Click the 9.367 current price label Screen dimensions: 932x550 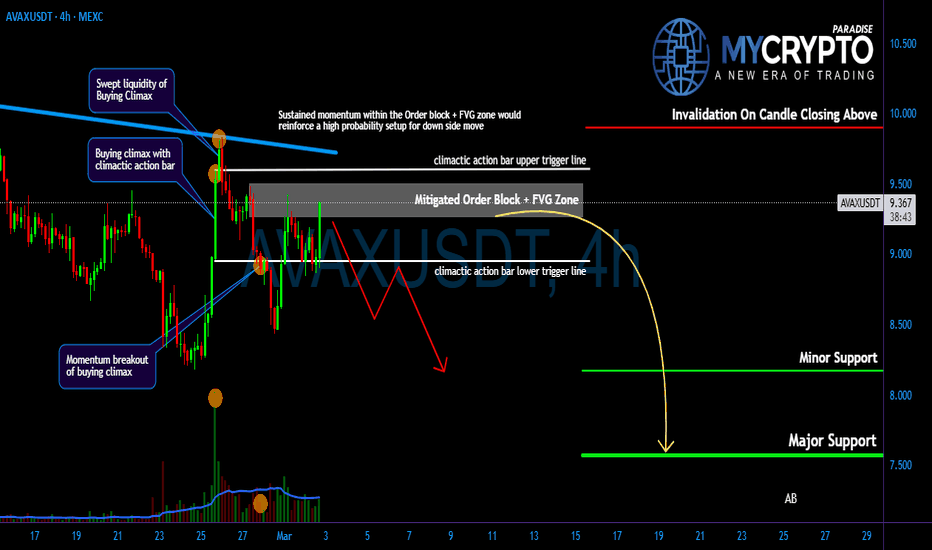click(x=903, y=203)
